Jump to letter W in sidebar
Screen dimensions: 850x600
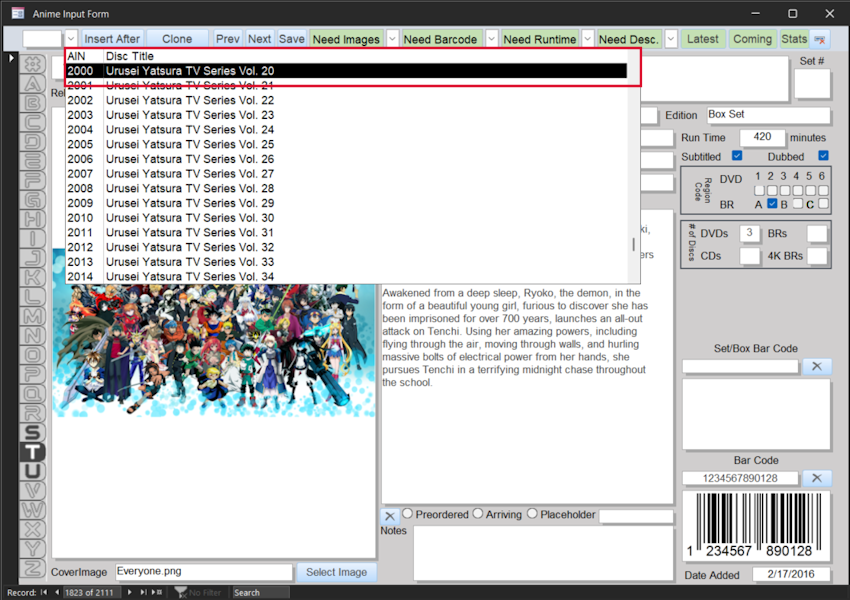click(x=33, y=511)
